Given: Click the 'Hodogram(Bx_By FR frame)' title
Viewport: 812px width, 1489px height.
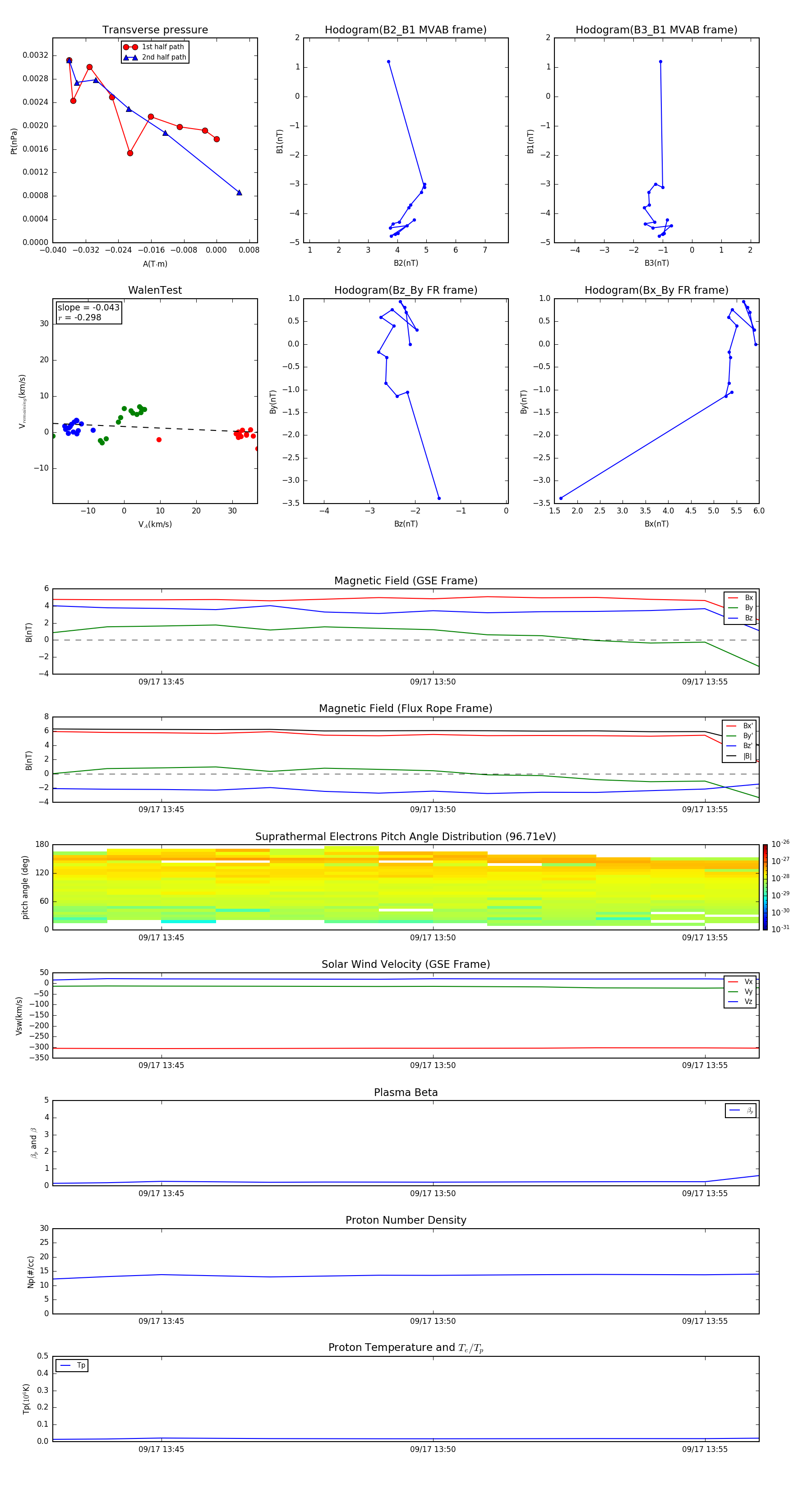Looking at the screenshot, I should [656, 290].
